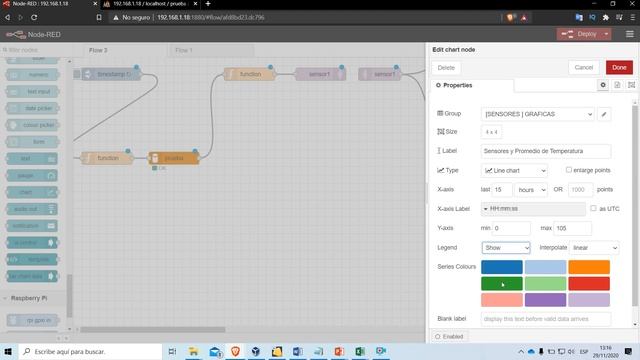Select the timestamp inject node
640x360 pixels.
(x=111, y=74)
